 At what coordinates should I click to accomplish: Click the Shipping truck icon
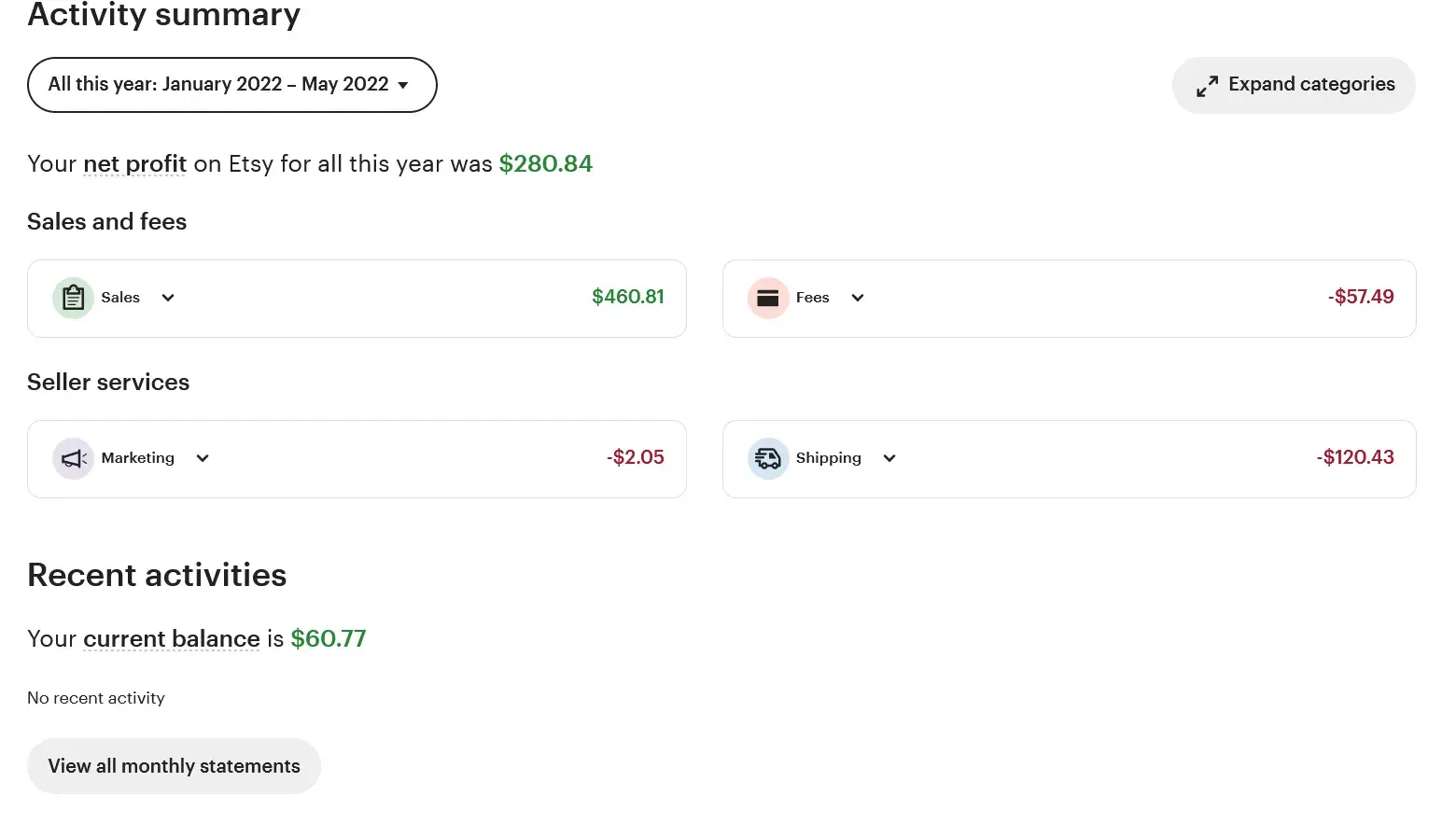(767, 458)
